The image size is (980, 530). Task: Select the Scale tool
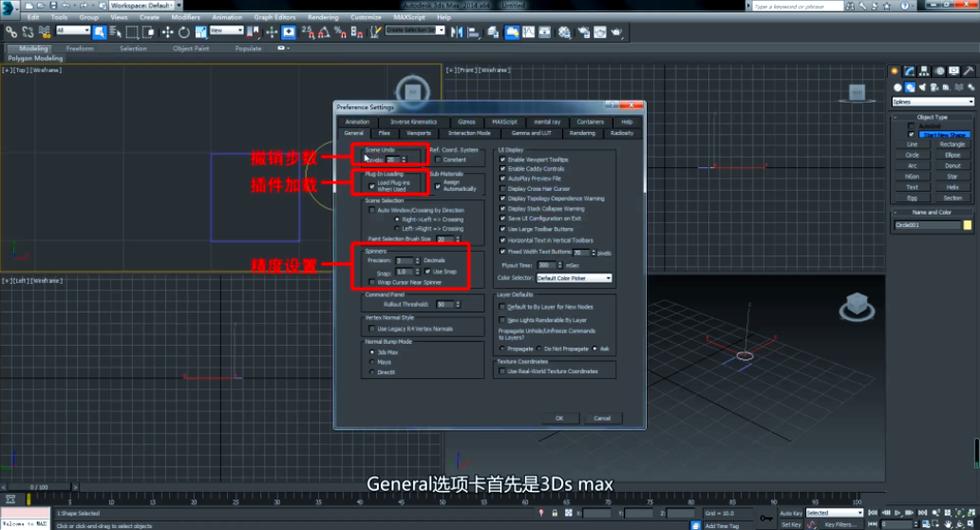pos(201,32)
